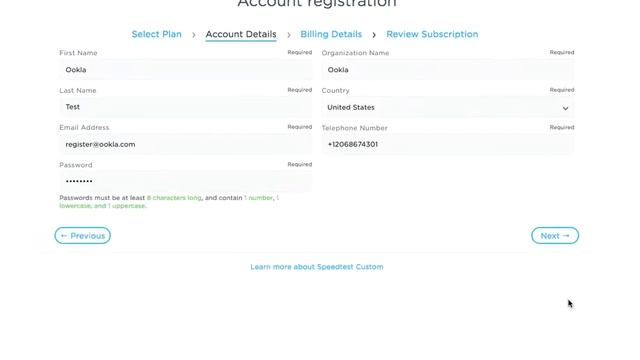Image resolution: width=640 pixels, height=360 pixels.
Task: Edit the Email Address register@ookla.com field
Action: (x=186, y=144)
